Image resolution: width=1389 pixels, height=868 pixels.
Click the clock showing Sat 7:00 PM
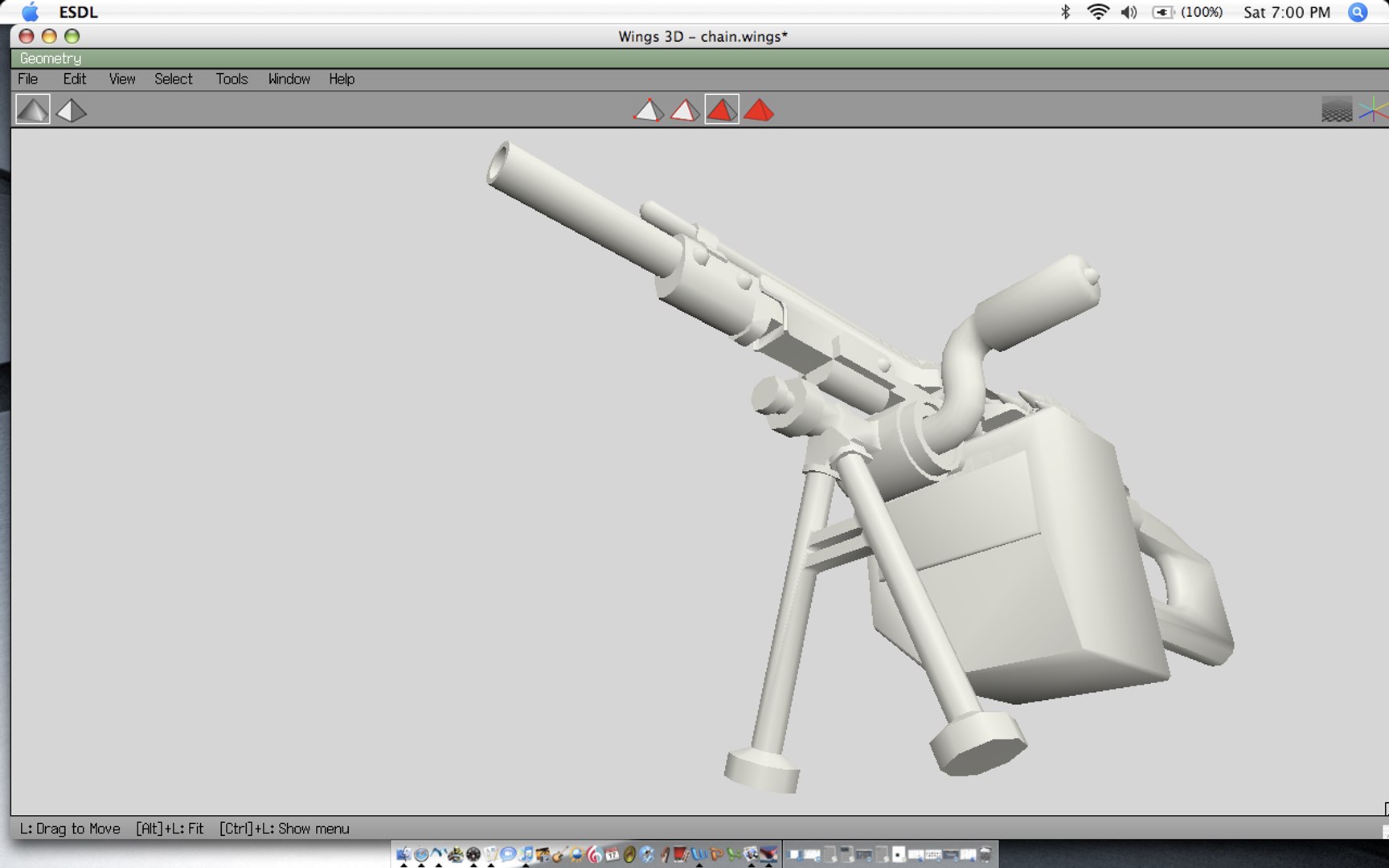click(1286, 12)
